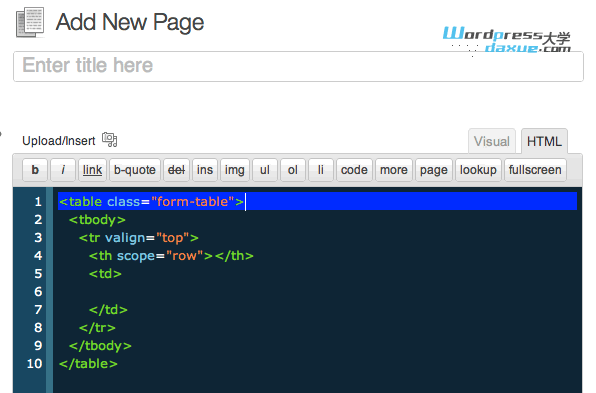Viewport: 596px width, 393px height.
Task: Select the HTML editor tab
Action: click(544, 141)
